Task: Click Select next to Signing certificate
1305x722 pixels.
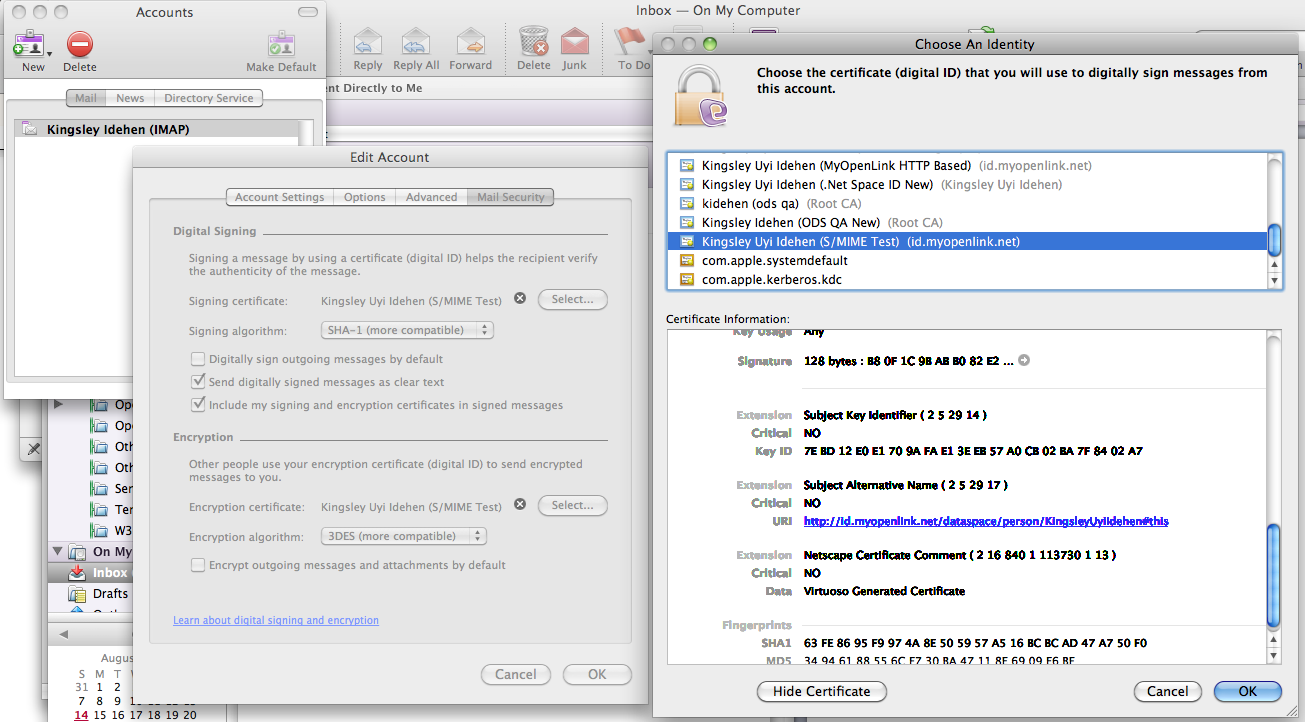Action: pyautogui.click(x=573, y=299)
